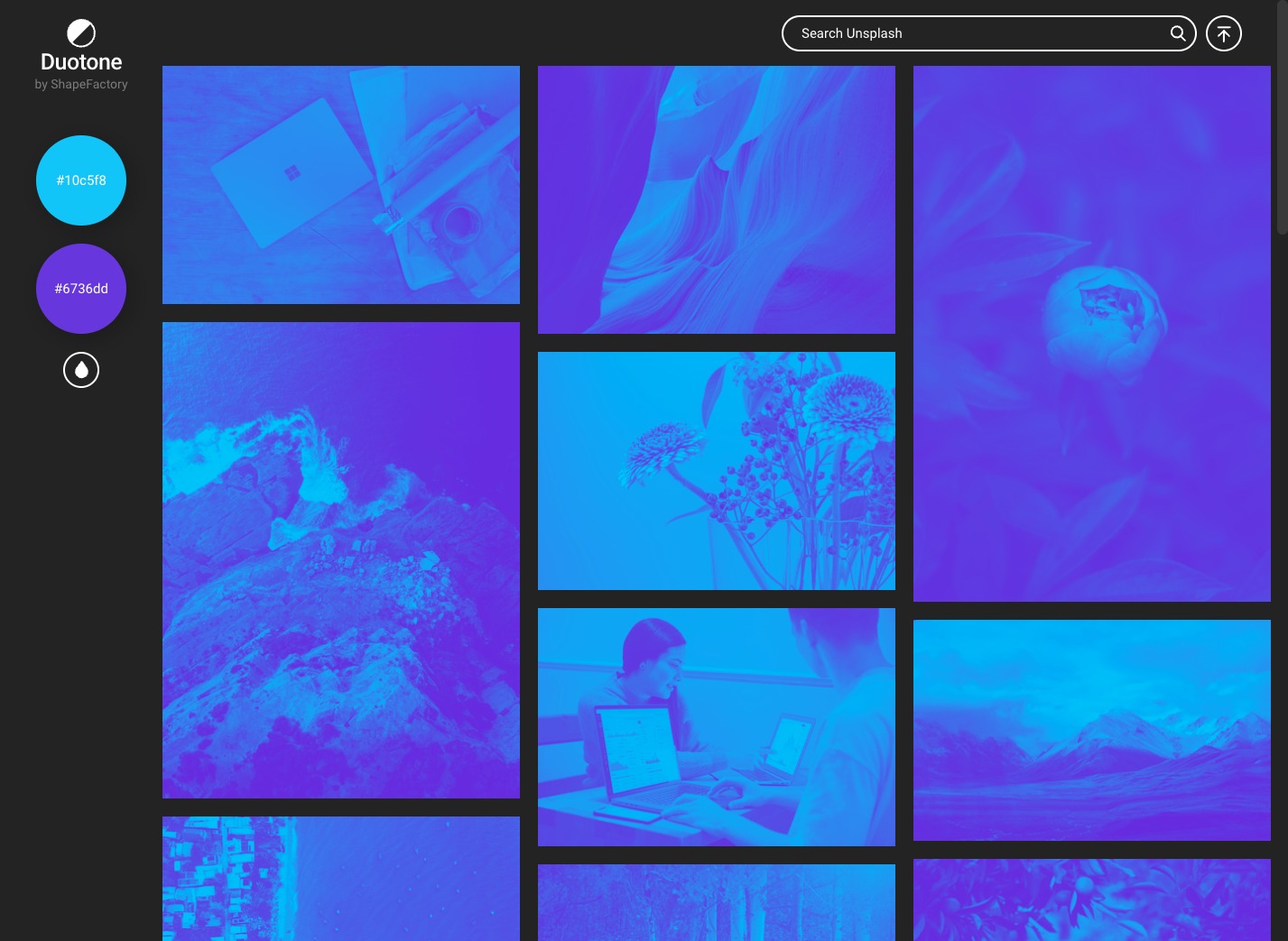Viewport: 1288px width, 941px height.
Task: Select the mountain landscape photo
Action: point(1092,730)
